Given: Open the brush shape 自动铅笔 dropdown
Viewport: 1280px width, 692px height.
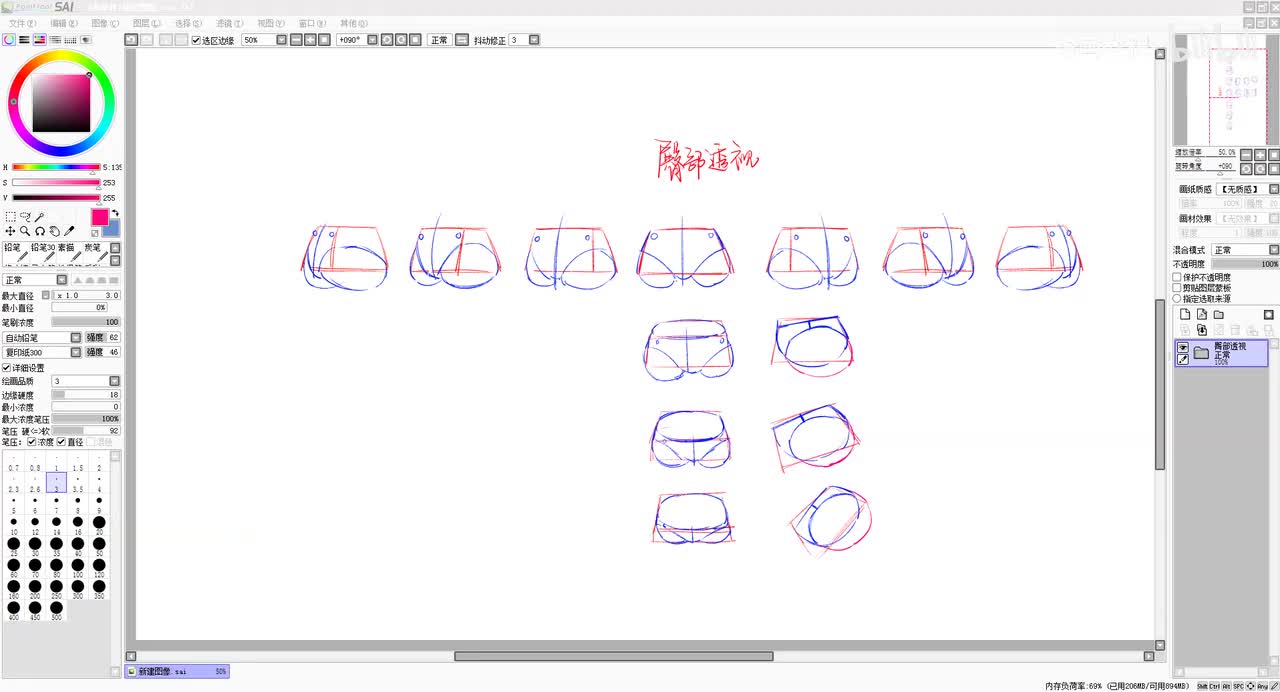Looking at the screenshot, I should coord(75,338).
